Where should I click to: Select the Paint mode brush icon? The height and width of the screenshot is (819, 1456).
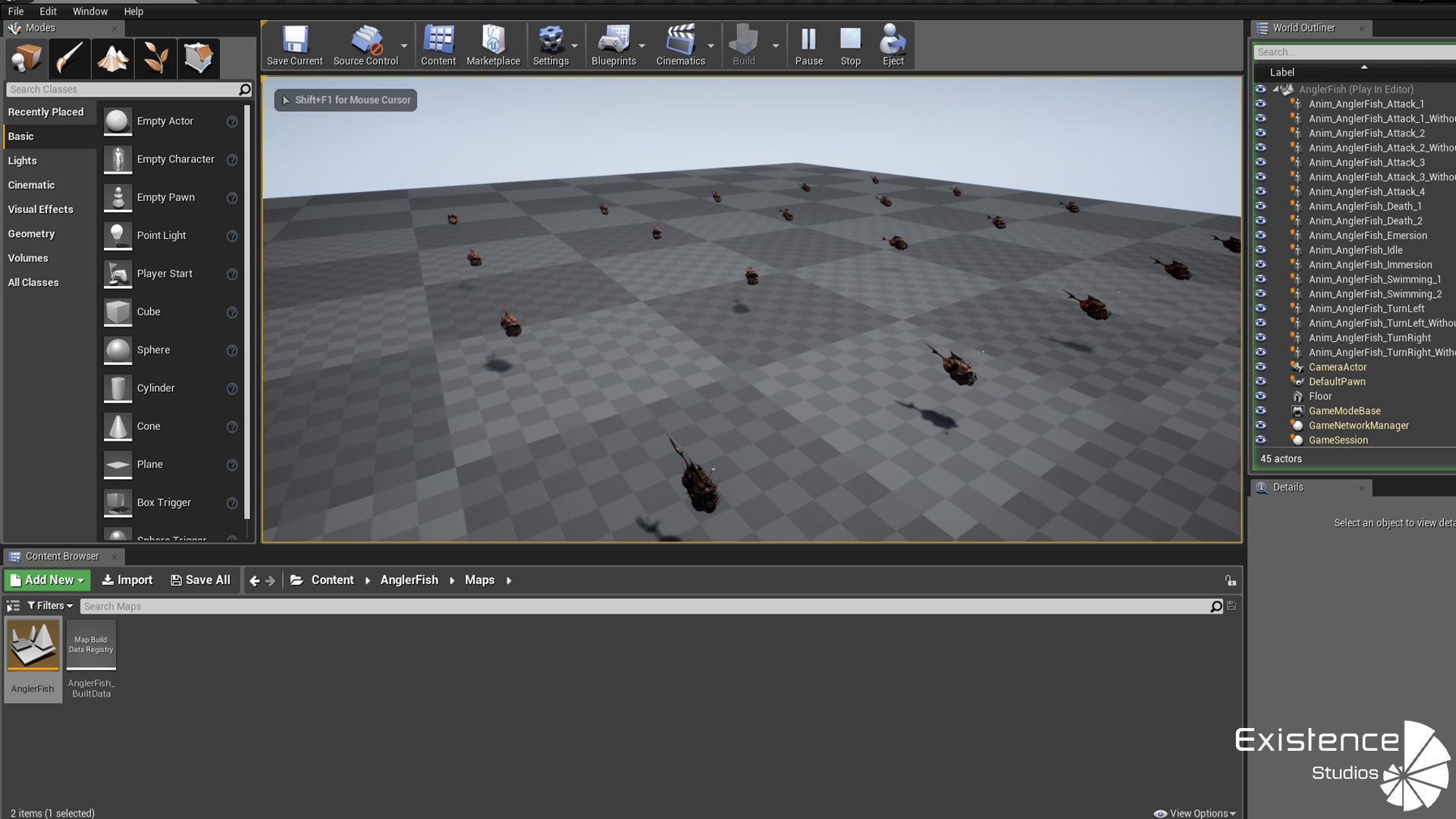point(69,58)
